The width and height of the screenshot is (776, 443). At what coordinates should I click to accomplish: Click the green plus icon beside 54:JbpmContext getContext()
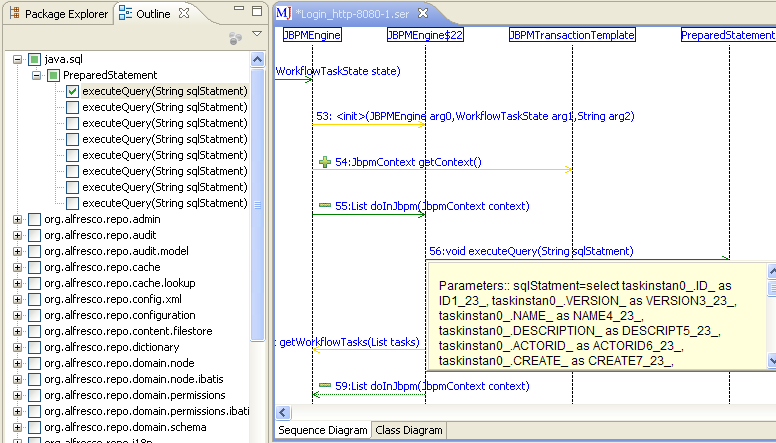click(324, 162)
